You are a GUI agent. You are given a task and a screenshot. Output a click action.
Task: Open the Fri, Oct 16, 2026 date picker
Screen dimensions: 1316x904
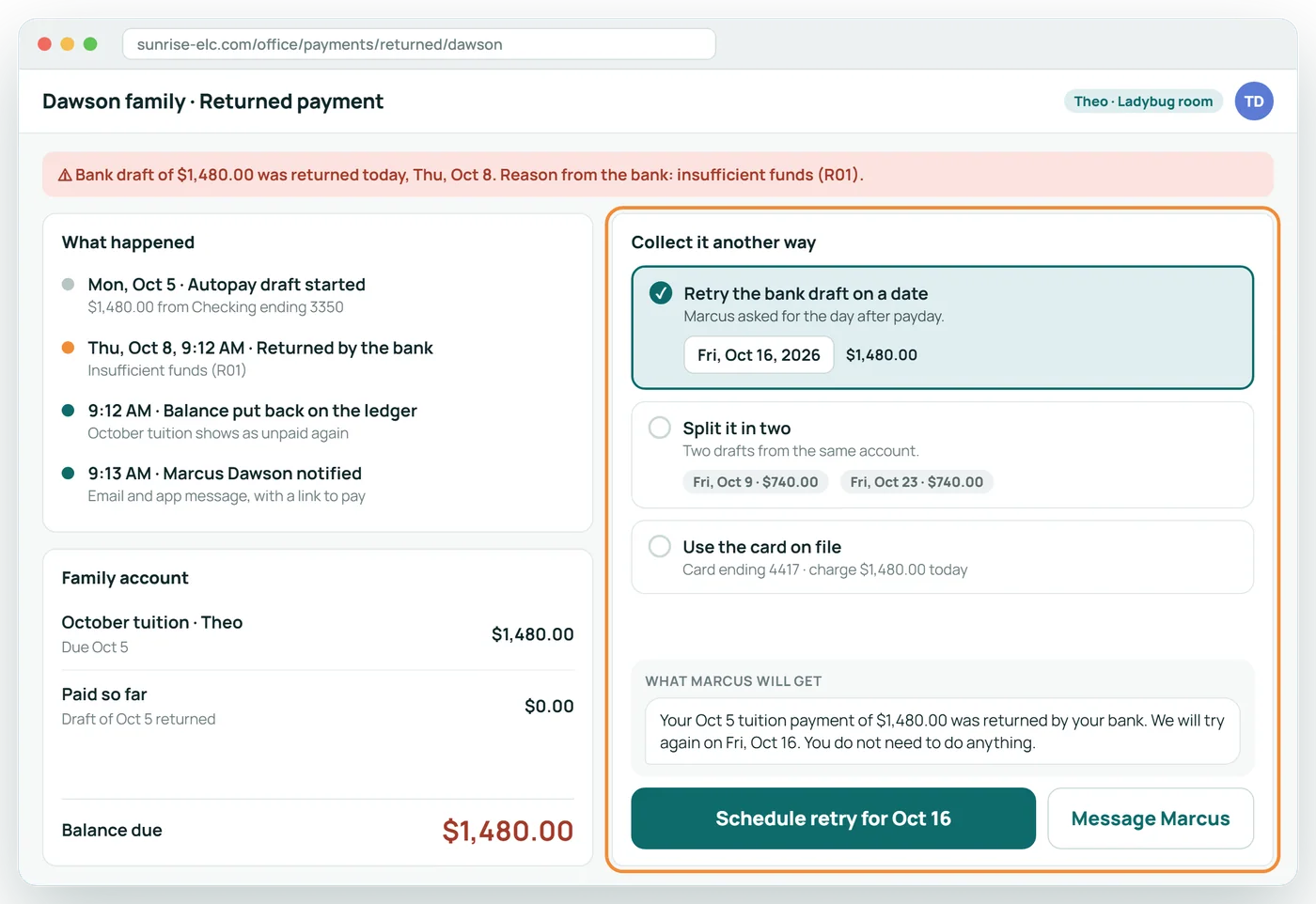759,355
